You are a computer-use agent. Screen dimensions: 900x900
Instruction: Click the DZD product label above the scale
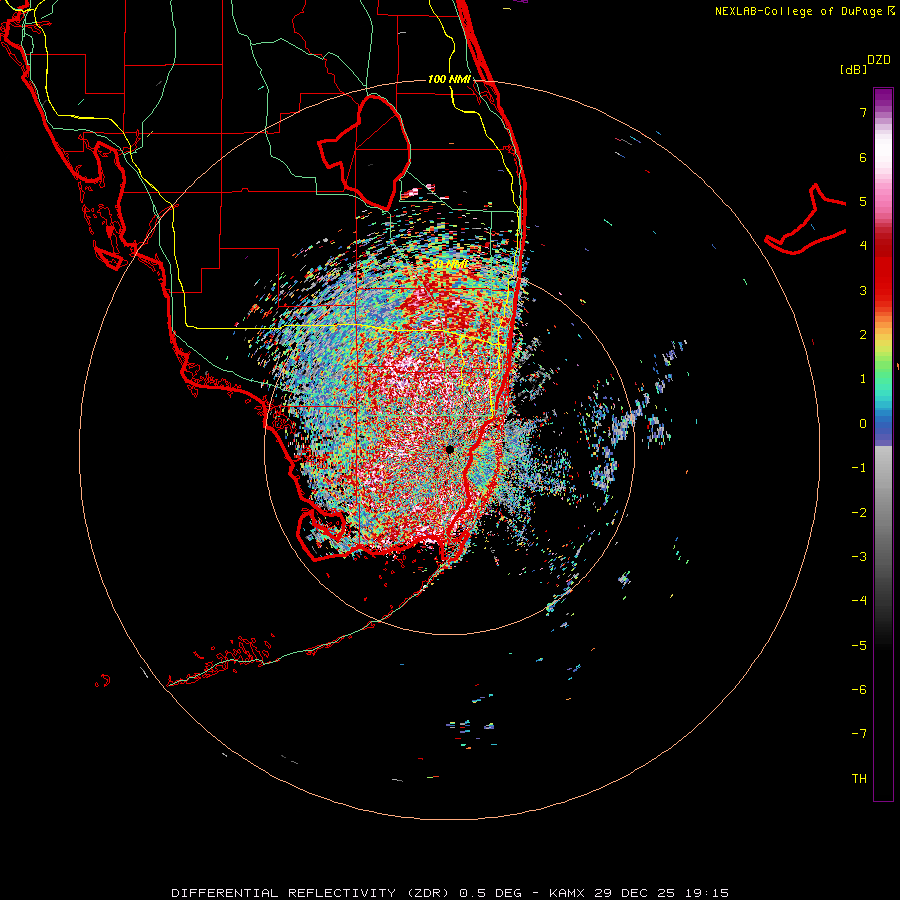coord(879,60)
